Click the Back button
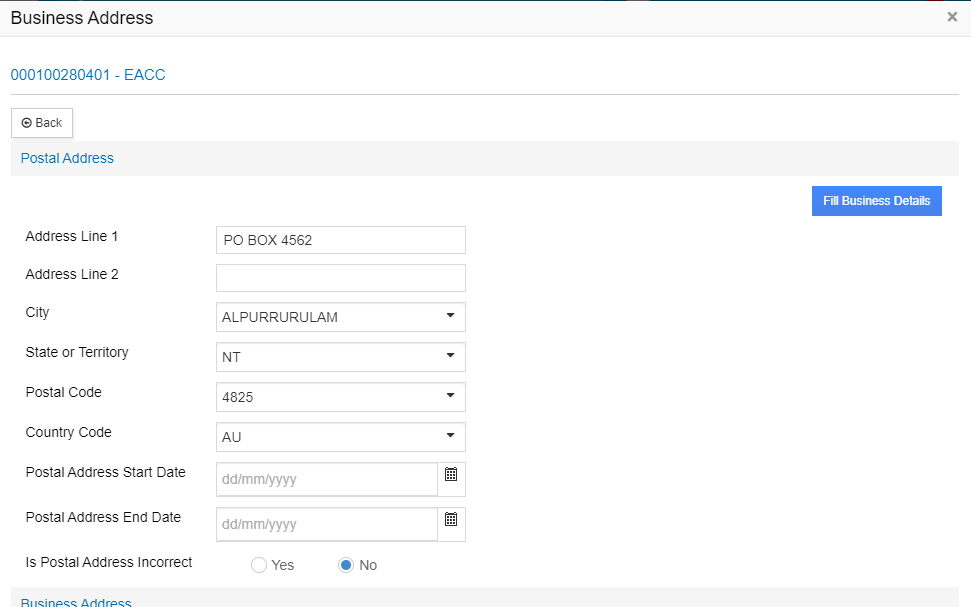The width and height of the screenshot is (971, 607). point(42,123)
